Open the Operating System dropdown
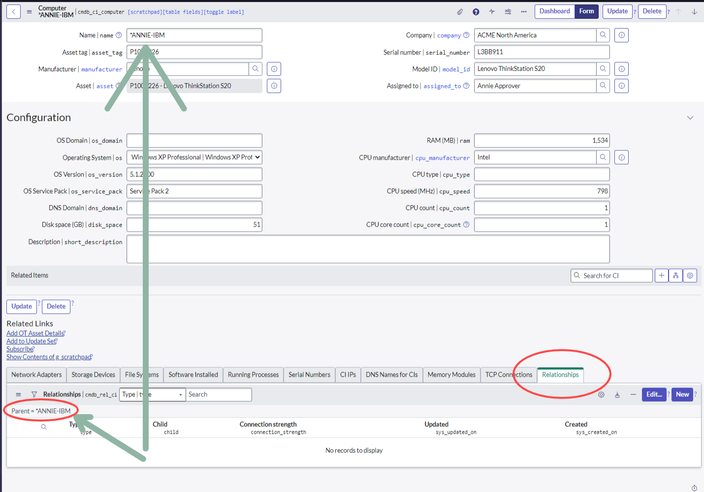This screenshot has height=492, width=704. click(x=194, y=157)
